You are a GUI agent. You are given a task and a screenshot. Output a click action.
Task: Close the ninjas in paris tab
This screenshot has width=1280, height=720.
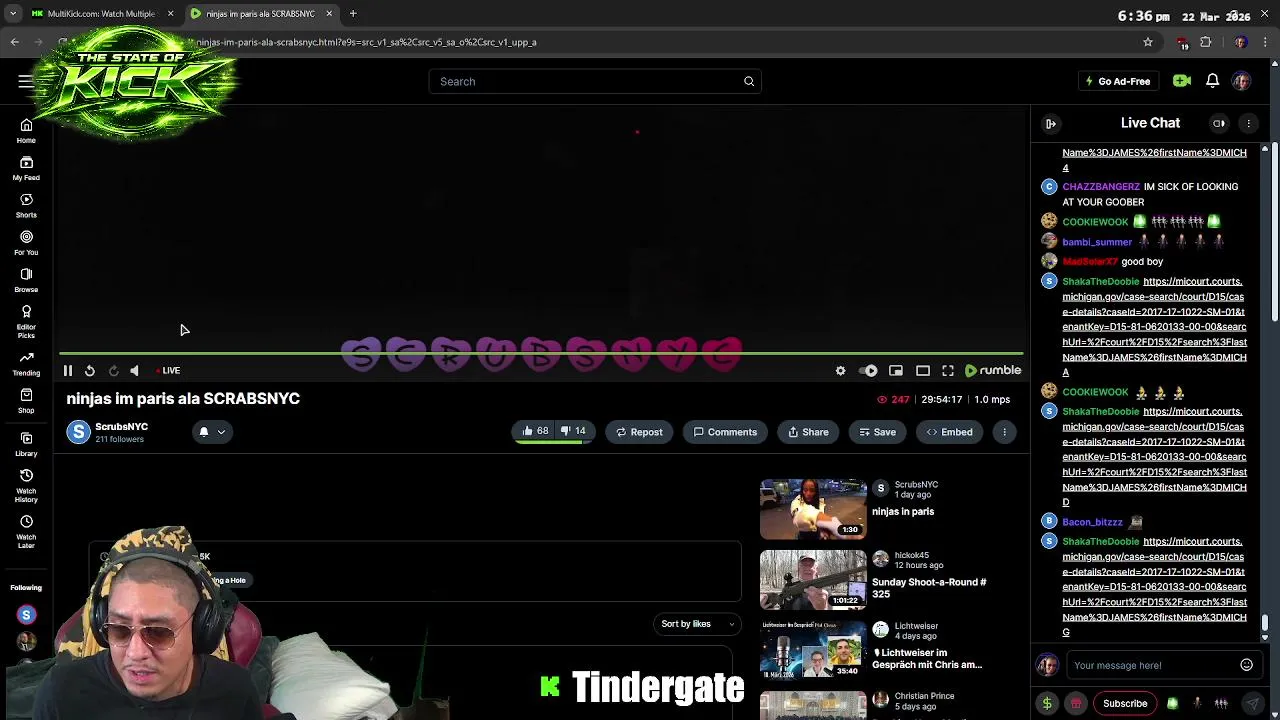pyautogui.click(x=329, y=13)
